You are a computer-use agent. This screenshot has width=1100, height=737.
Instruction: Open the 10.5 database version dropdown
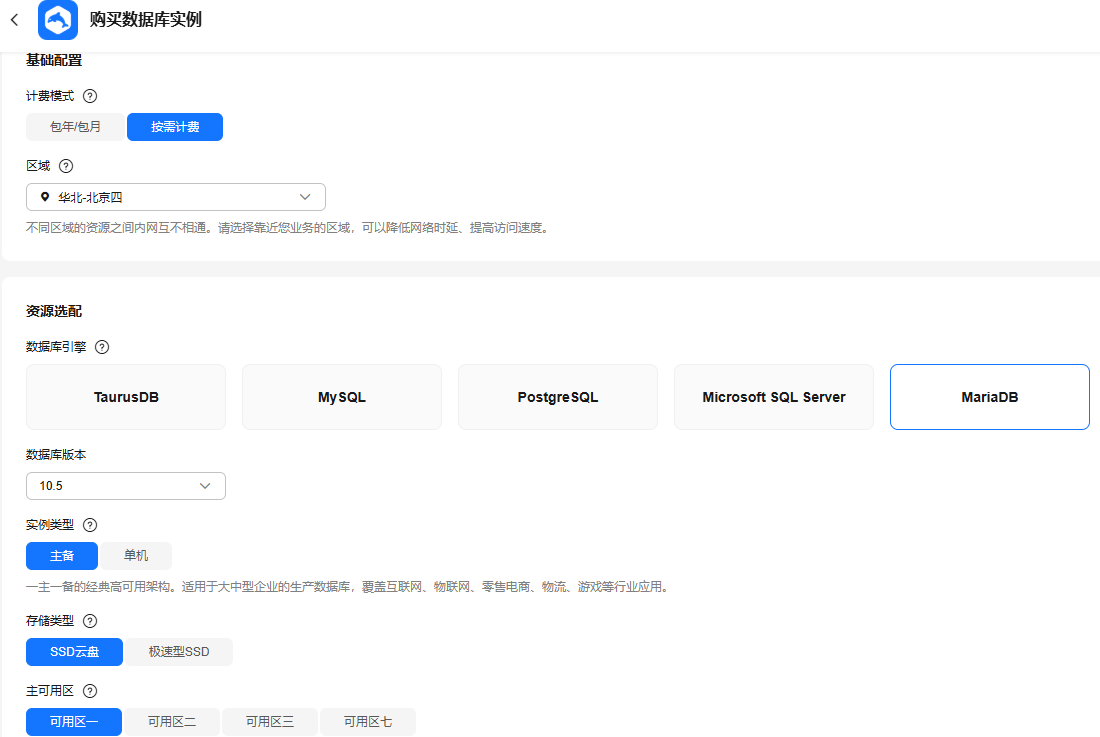[x=126, y=486]
